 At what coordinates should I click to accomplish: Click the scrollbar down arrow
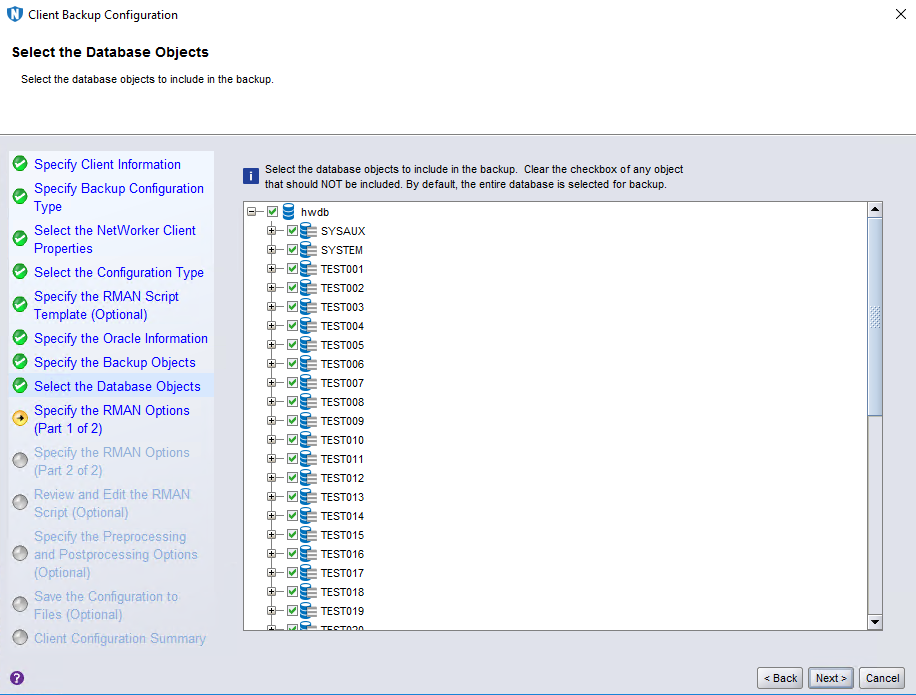(875, 622)
